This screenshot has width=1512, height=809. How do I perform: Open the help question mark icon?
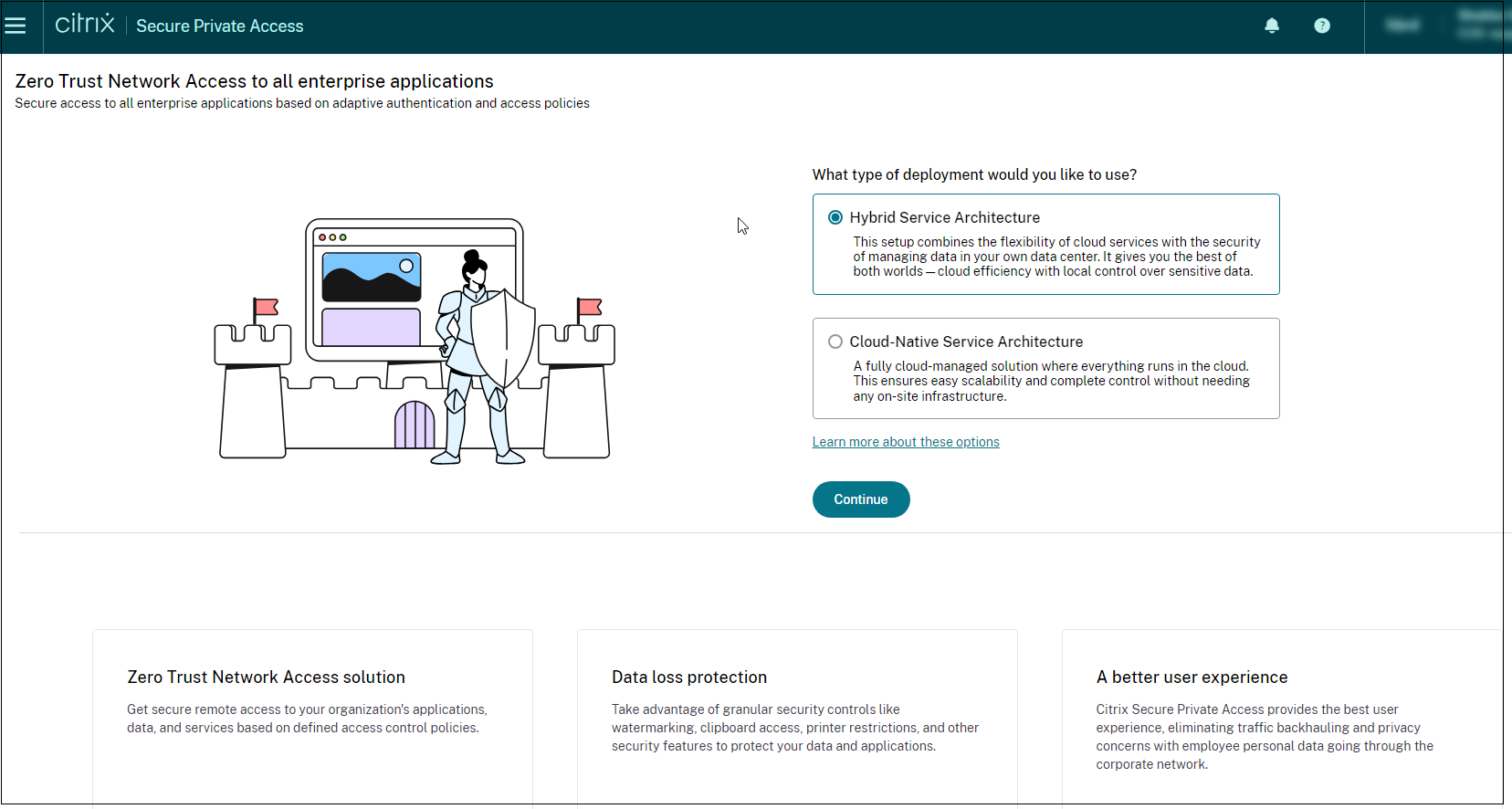tap(1322, 26)
